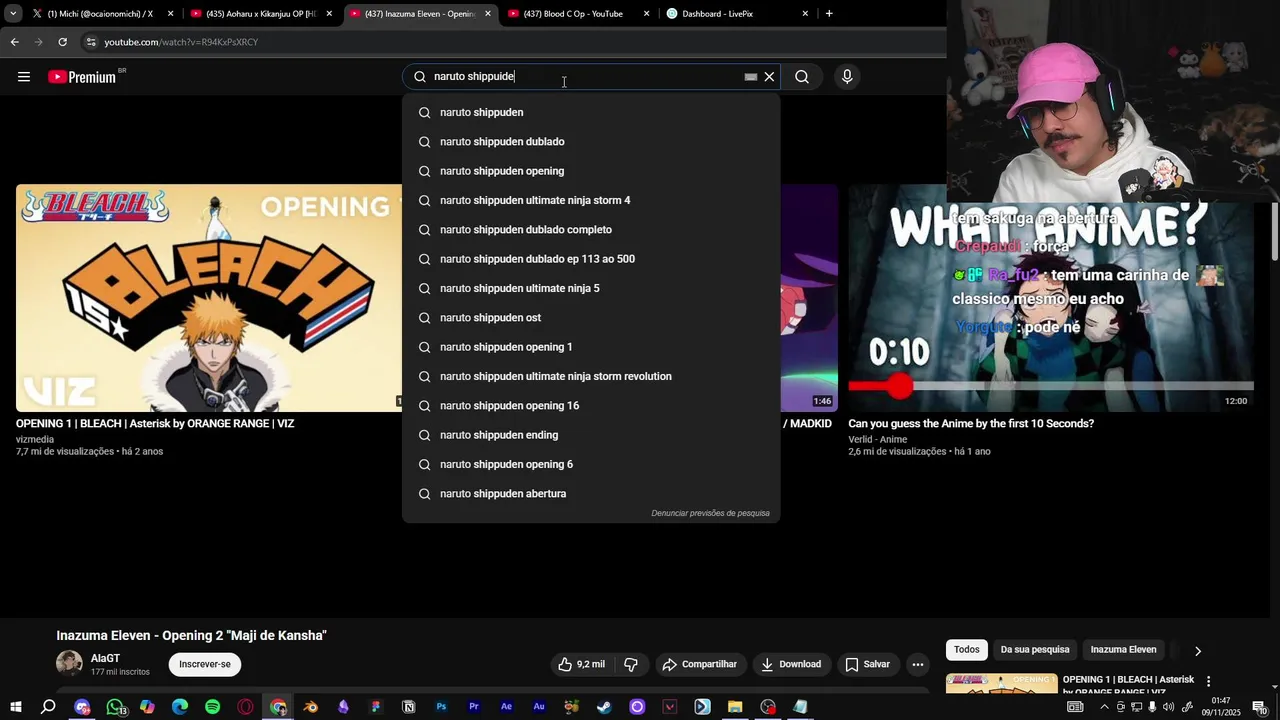This screenshot has height=720, width=1280.
Task: Open the on-screen keyboard icon in search
Action: tap(751, 77)
